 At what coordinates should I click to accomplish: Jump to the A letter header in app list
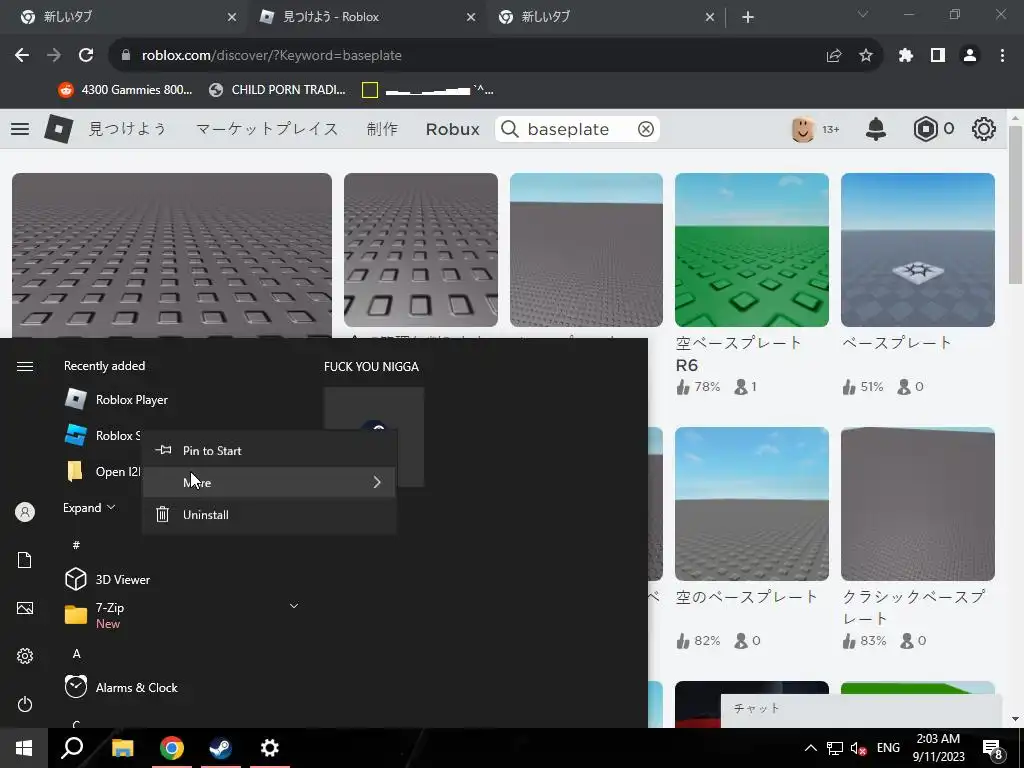(76, 654)
